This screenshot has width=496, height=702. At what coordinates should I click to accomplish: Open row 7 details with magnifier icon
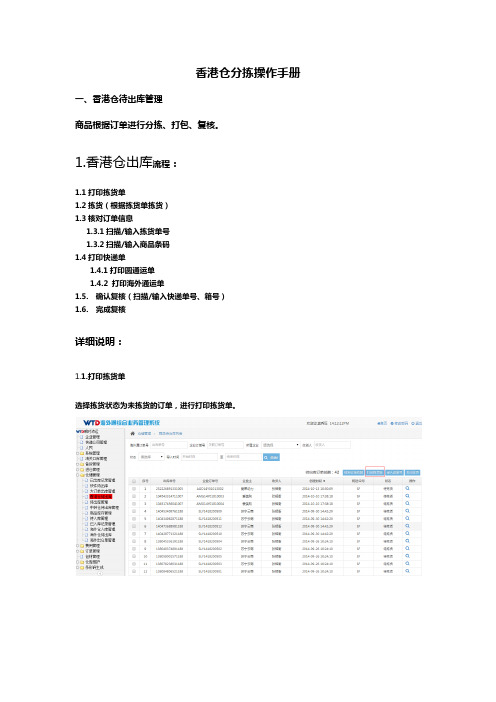pyautogui.click(x=407, y=534)
